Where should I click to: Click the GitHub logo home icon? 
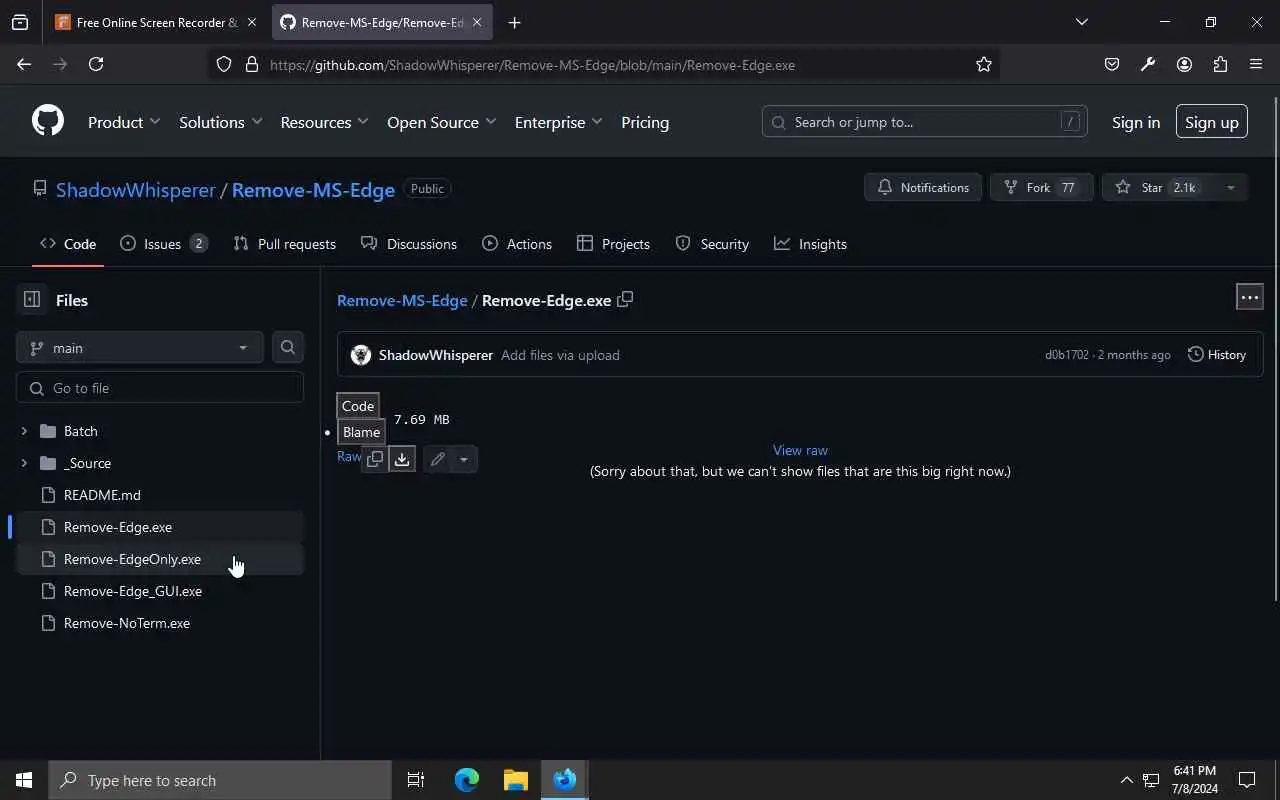point(48,121)
